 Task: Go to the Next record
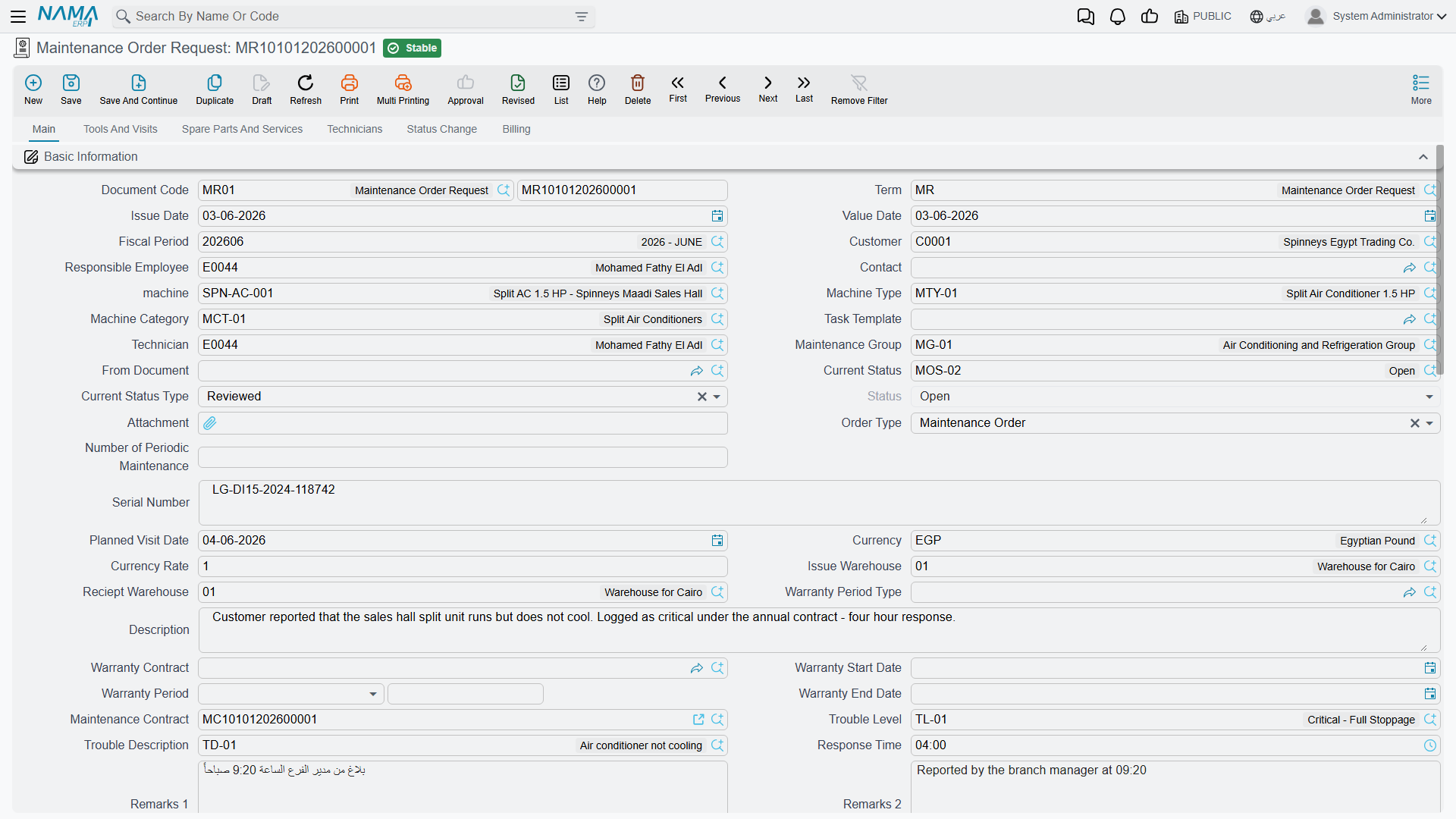[x=768, y=88]
